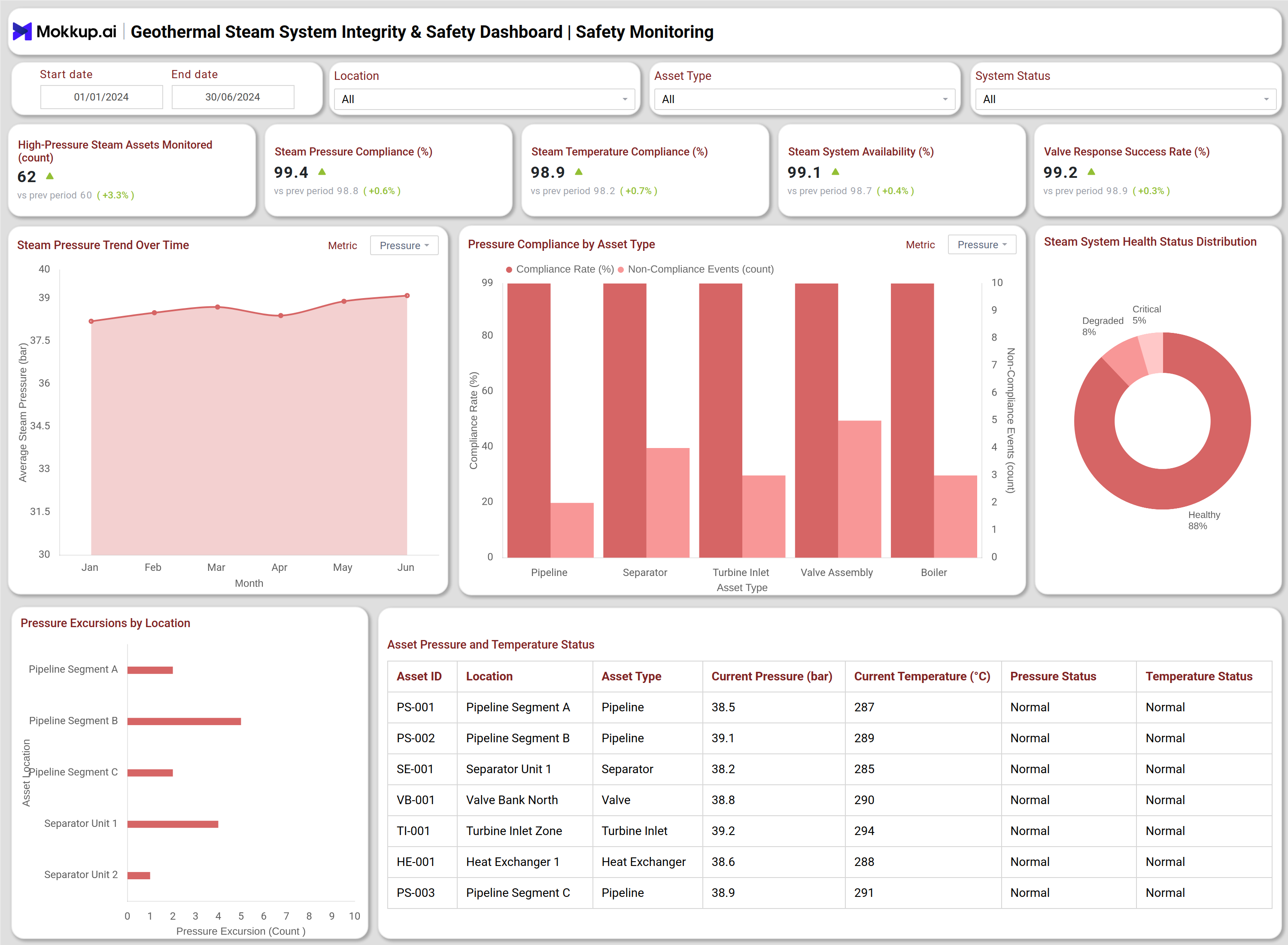This screenshot has height=945, width=1288.
Task: Click the green up arrow next to 62
Action: pos(50,176)
